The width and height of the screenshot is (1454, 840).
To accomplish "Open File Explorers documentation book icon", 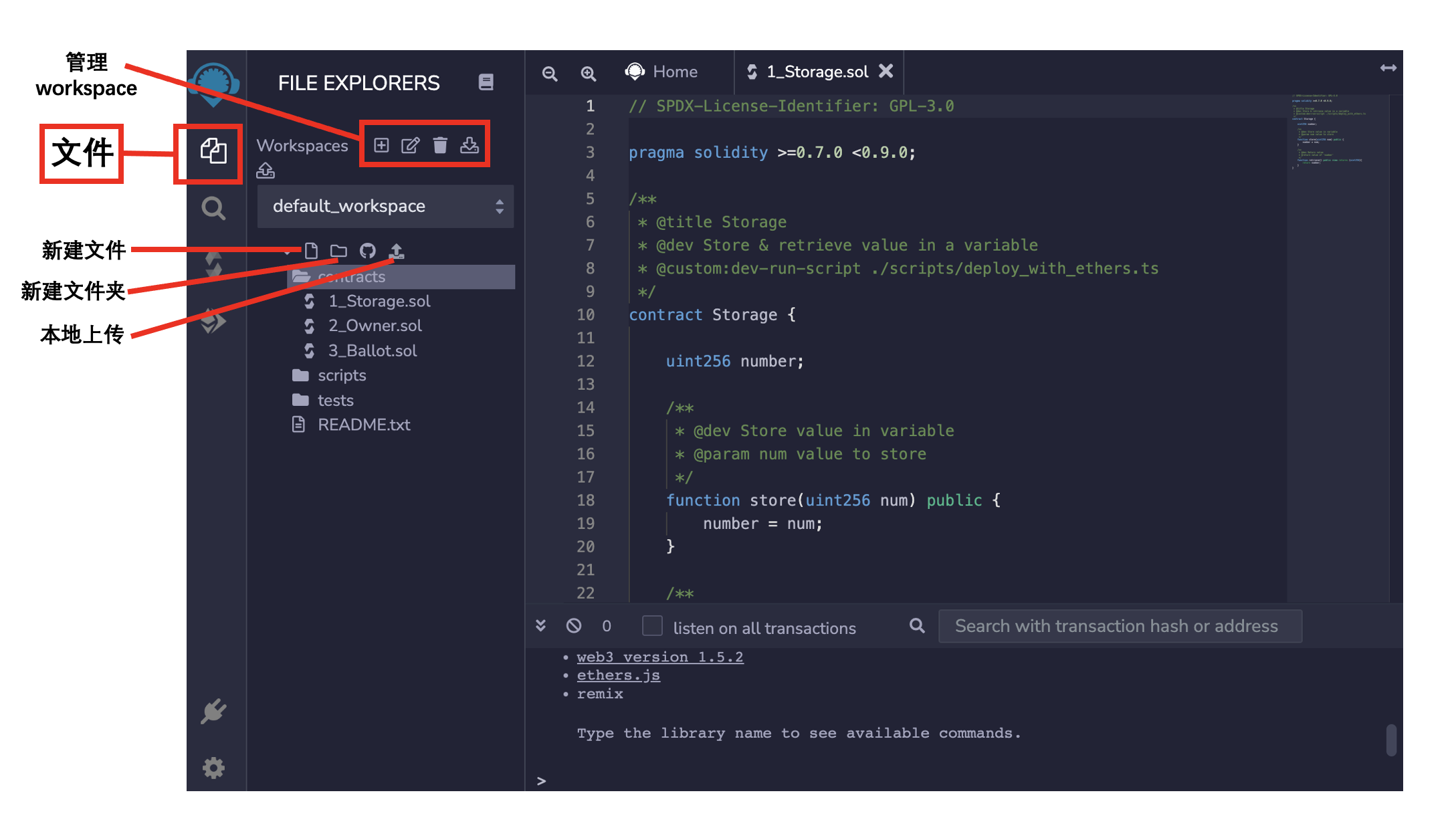I will pyautogui.click(x=486, y=82).
